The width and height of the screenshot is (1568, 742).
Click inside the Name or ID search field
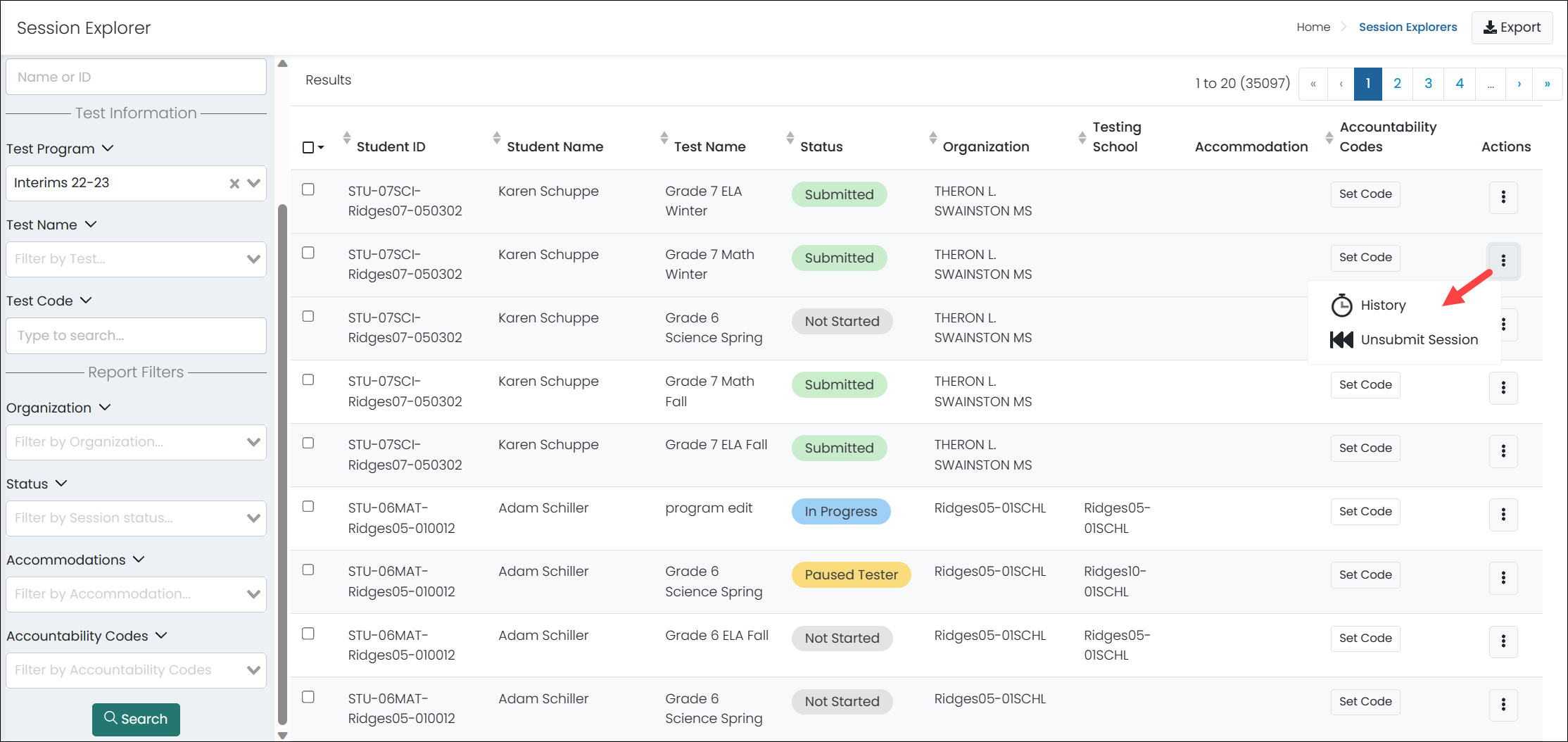(136, 77)
